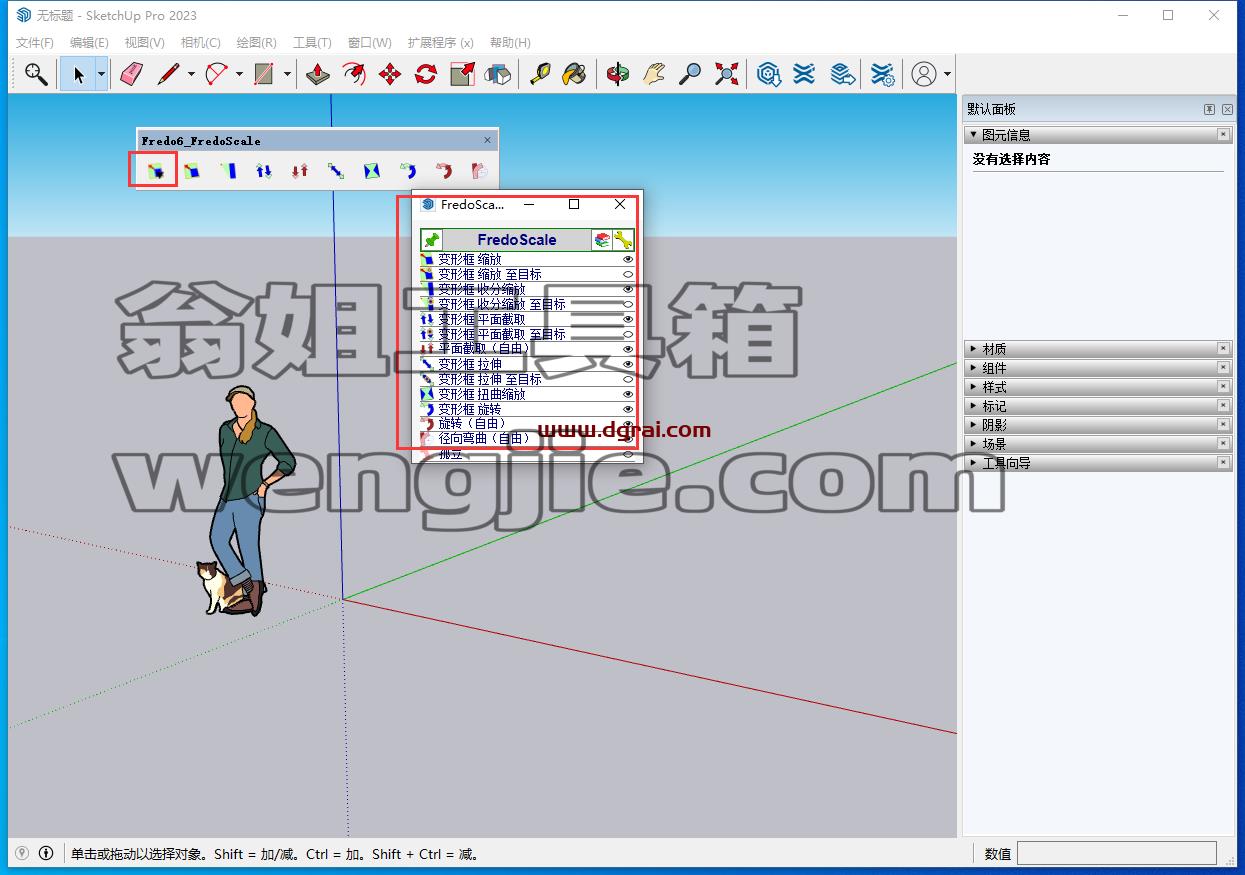Choose FredoScale box stretching toolbar icon

click(336, 171)
